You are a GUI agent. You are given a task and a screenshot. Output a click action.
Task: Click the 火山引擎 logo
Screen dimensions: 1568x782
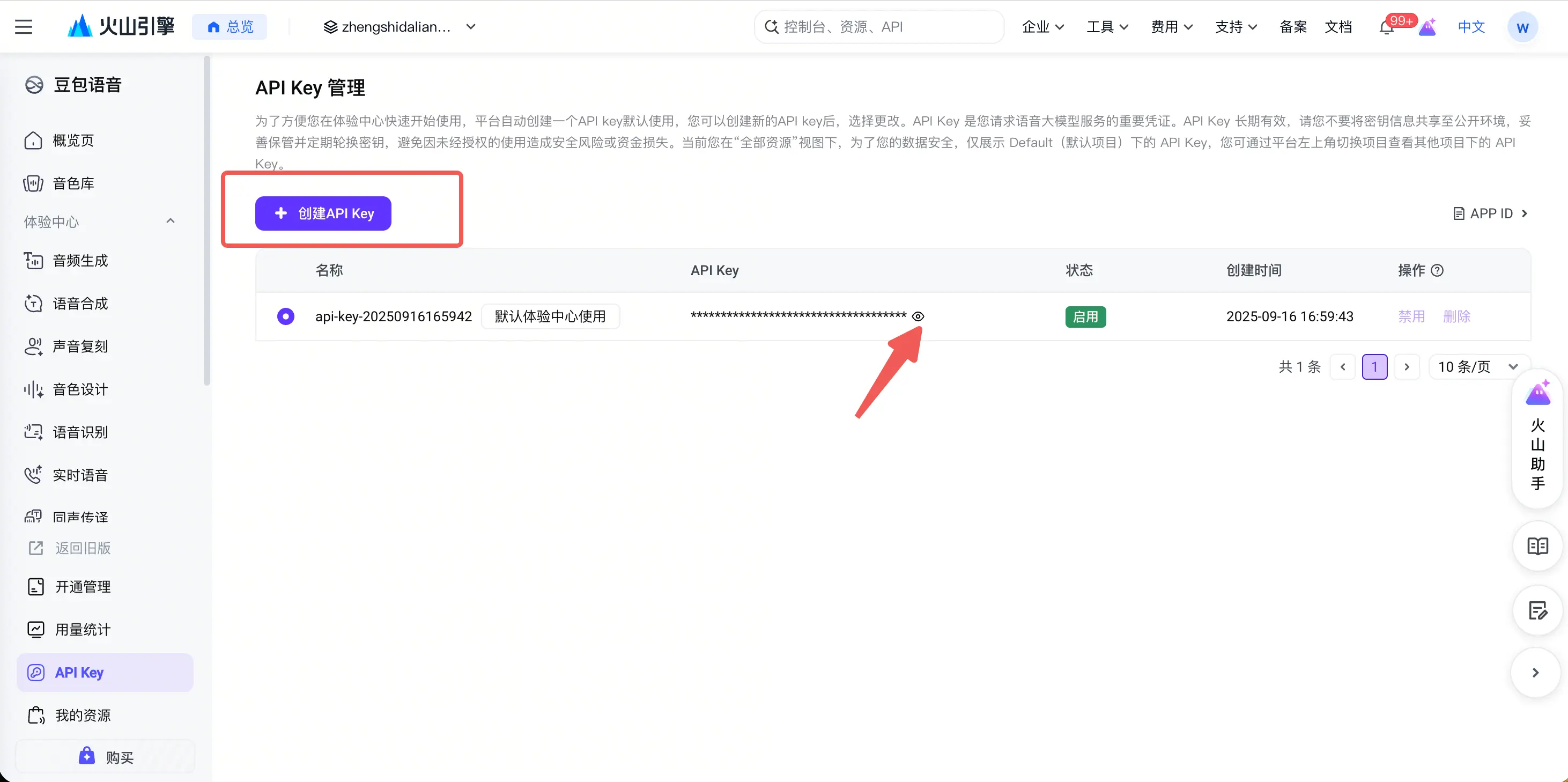coord(121,26)
